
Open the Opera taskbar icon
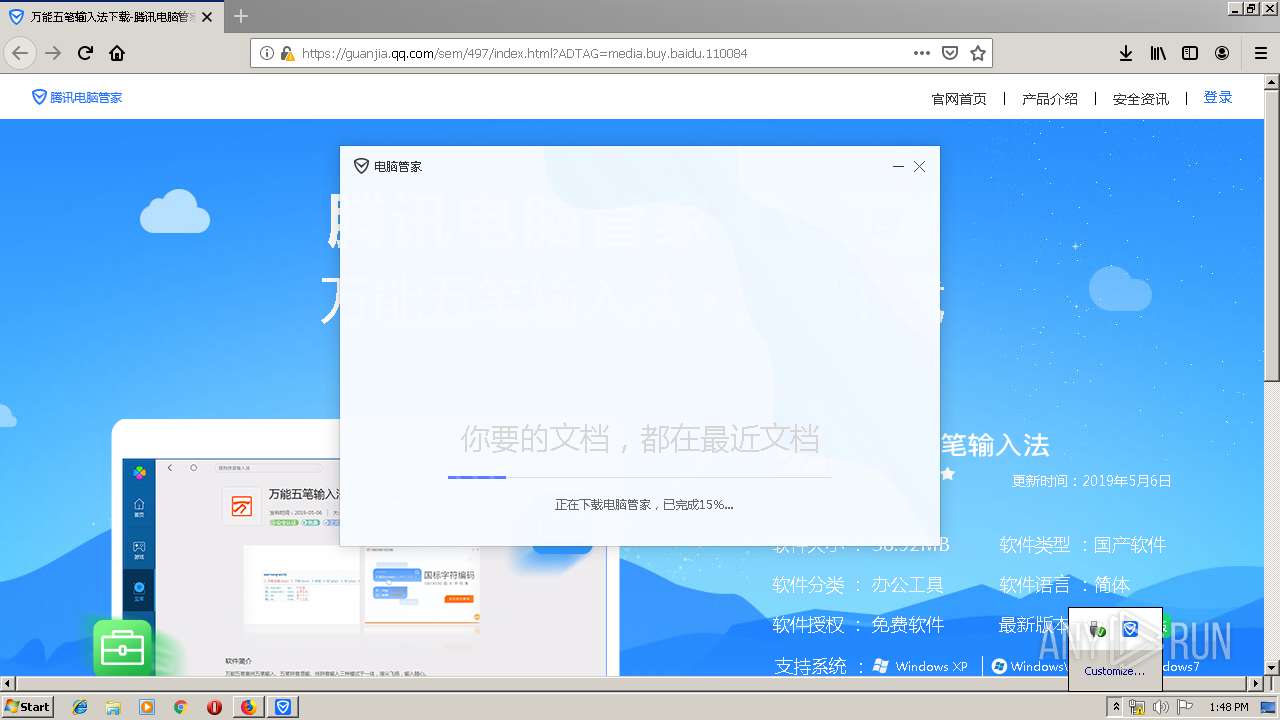pos(214,707)
